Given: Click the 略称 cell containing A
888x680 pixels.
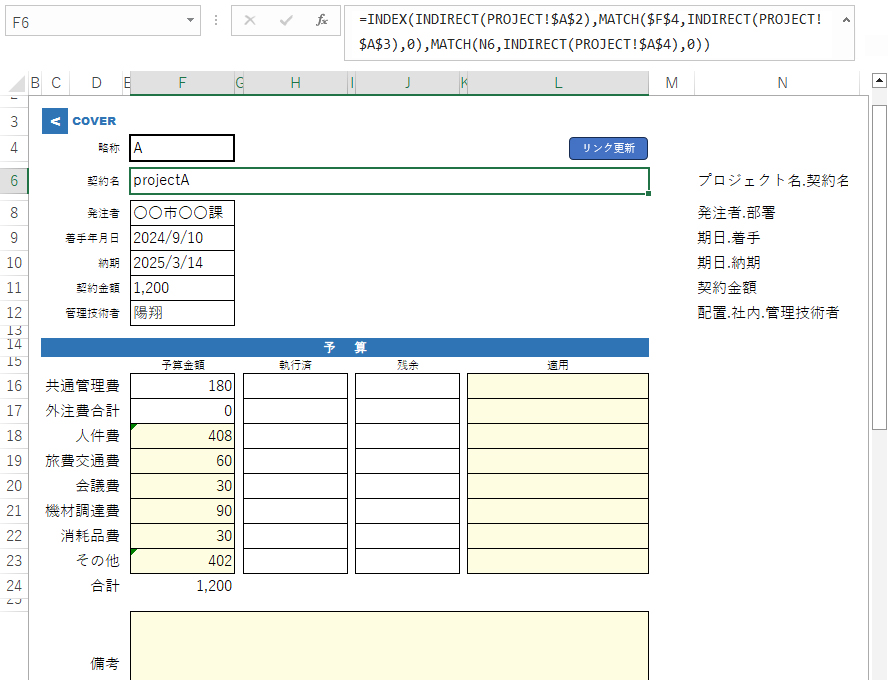Looking at the screenshot, I should coord(182,148).
